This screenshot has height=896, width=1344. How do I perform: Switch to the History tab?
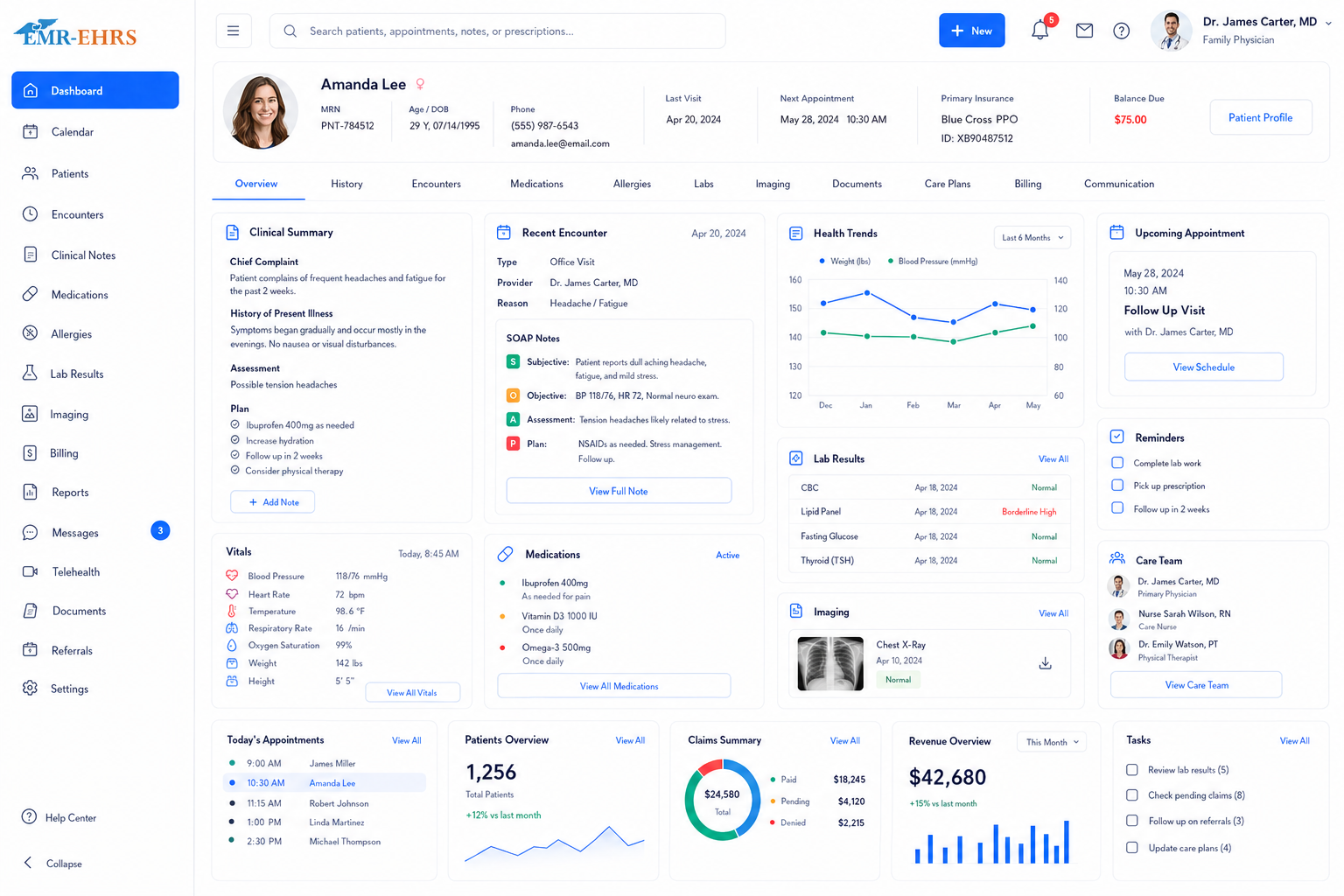346,184
